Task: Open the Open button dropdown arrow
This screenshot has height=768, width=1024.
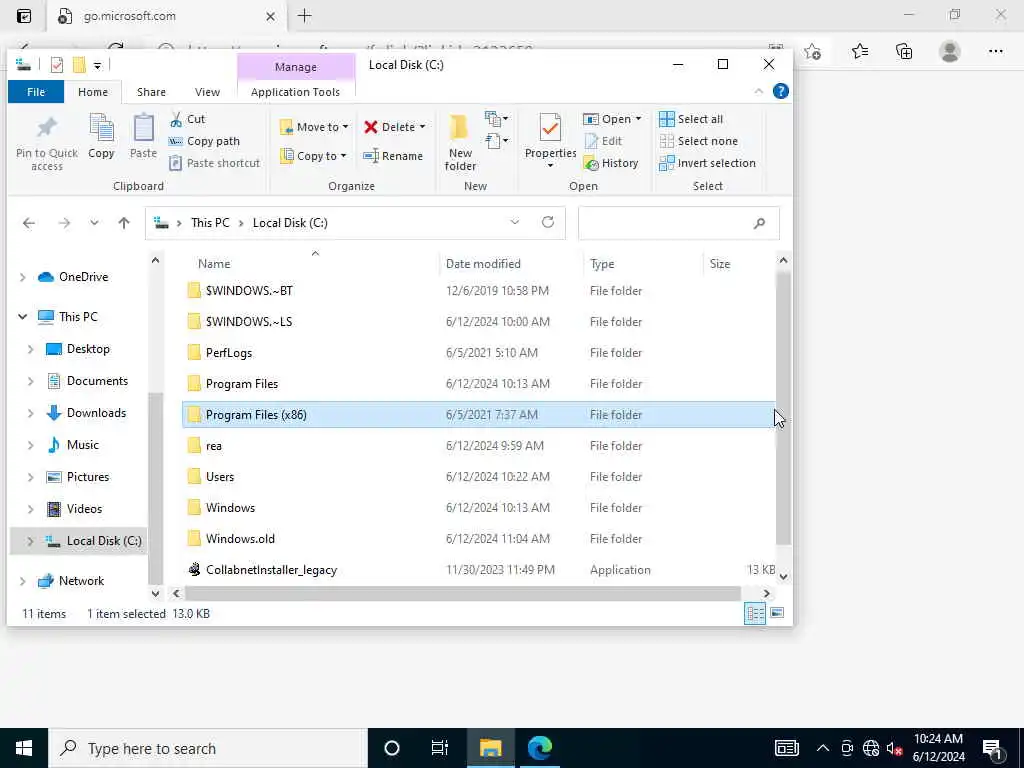Action: coord(638,119)
